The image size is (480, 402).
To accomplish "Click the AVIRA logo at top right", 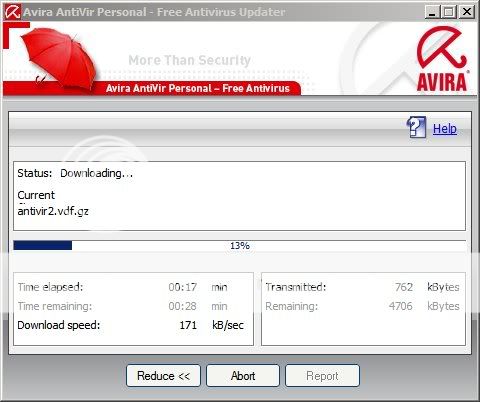I will click(x=442, y=59).
